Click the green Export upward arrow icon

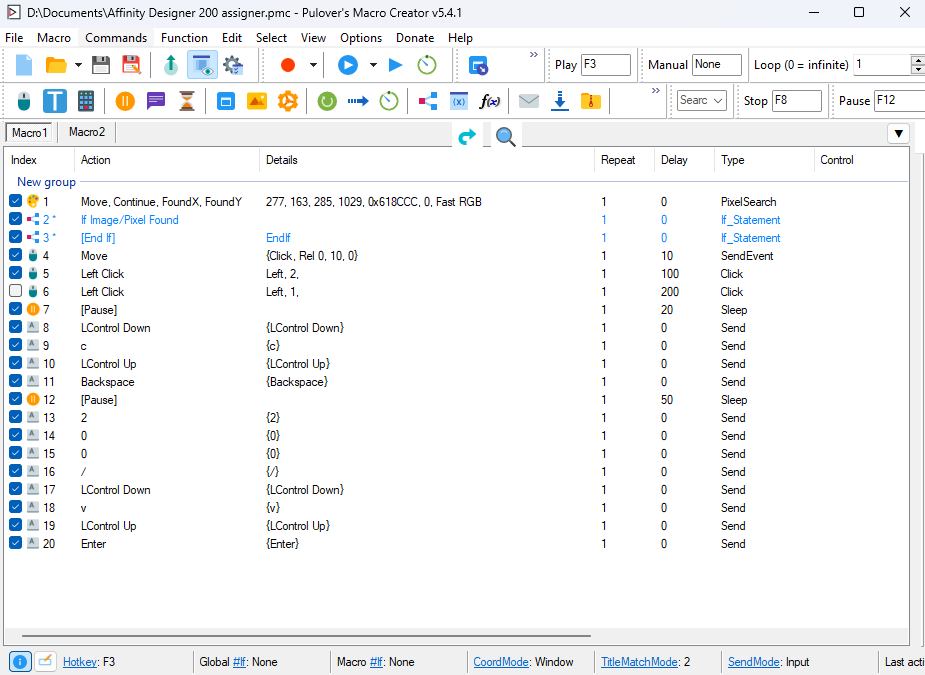[x=170, y=65]
